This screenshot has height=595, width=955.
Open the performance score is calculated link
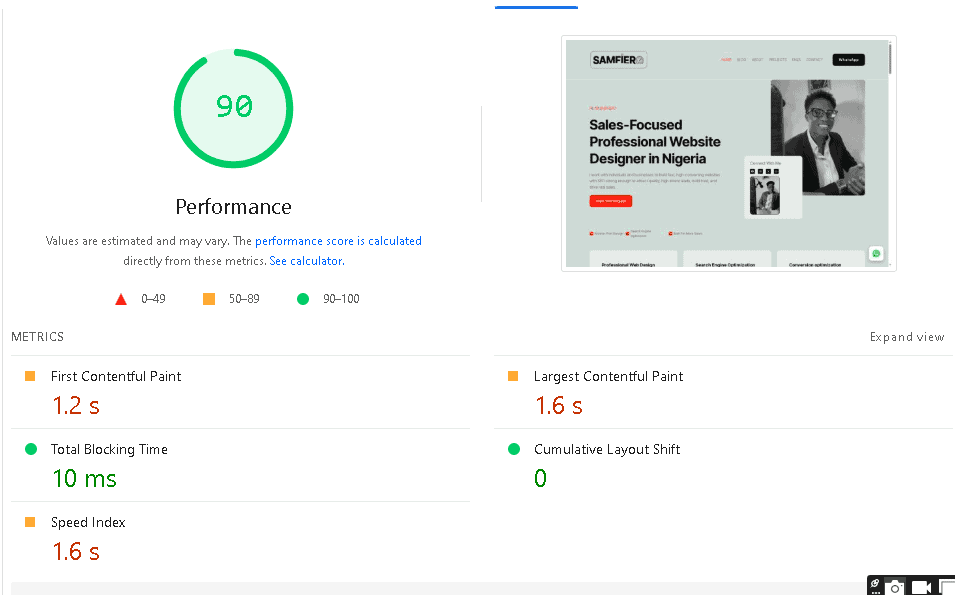click(338, 240)
